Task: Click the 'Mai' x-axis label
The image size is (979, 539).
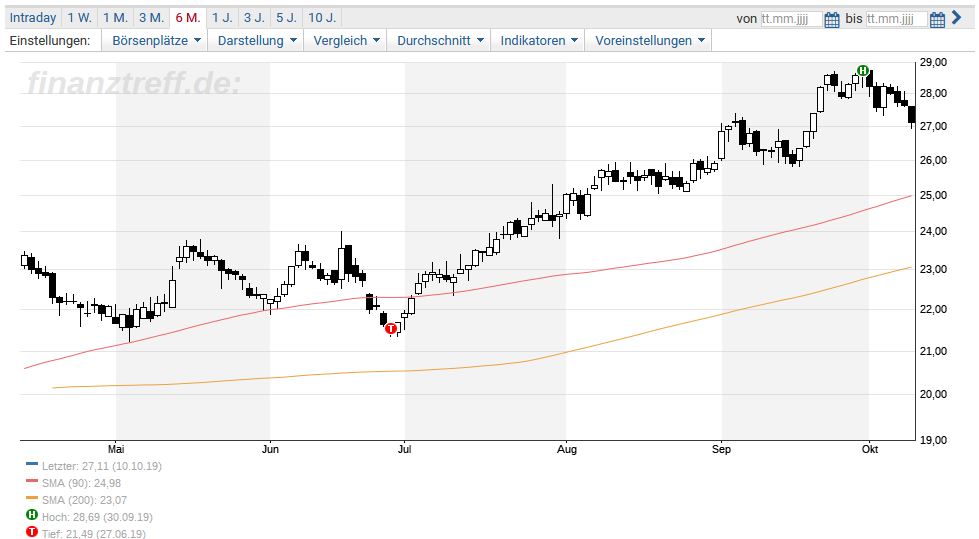Action: (116, 449)
